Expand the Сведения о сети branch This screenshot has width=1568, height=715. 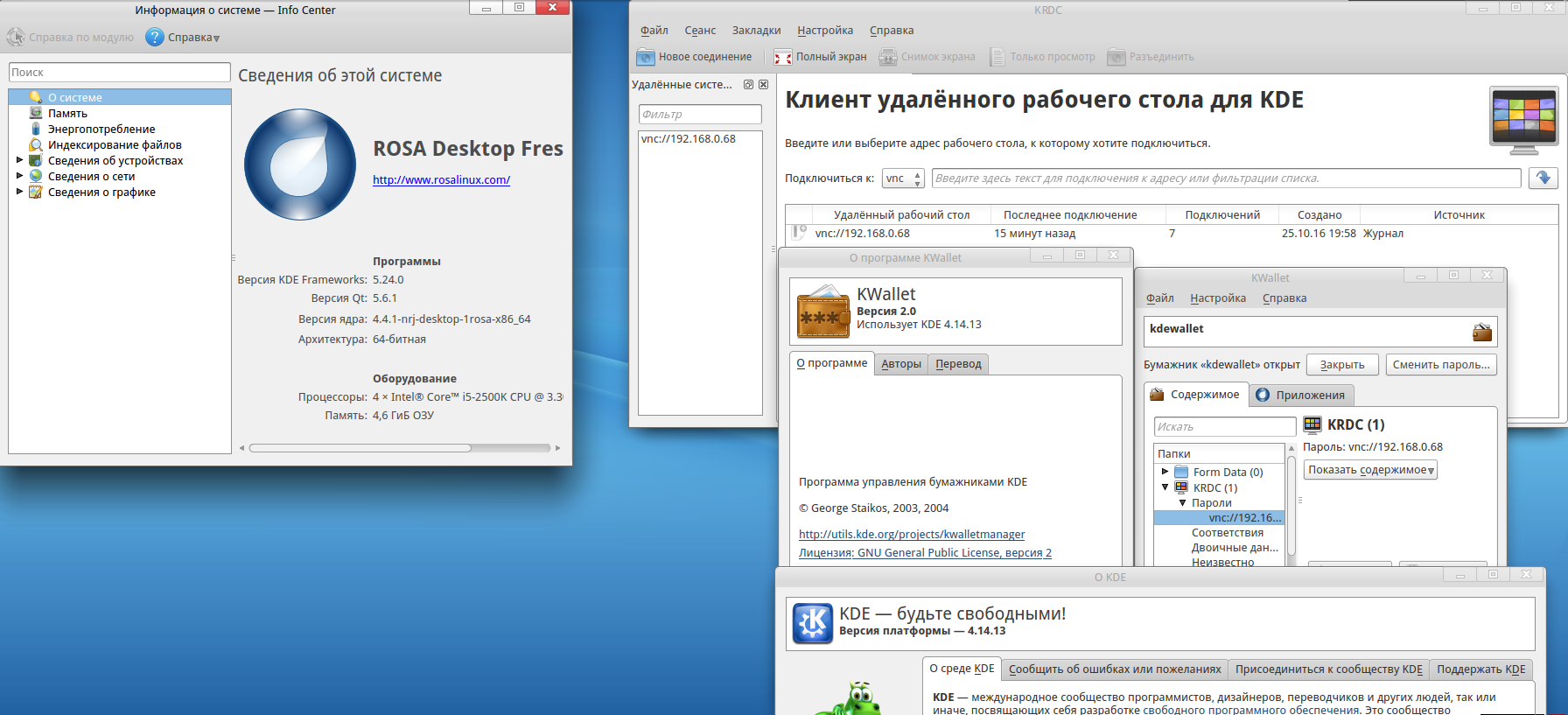point(19,176)
